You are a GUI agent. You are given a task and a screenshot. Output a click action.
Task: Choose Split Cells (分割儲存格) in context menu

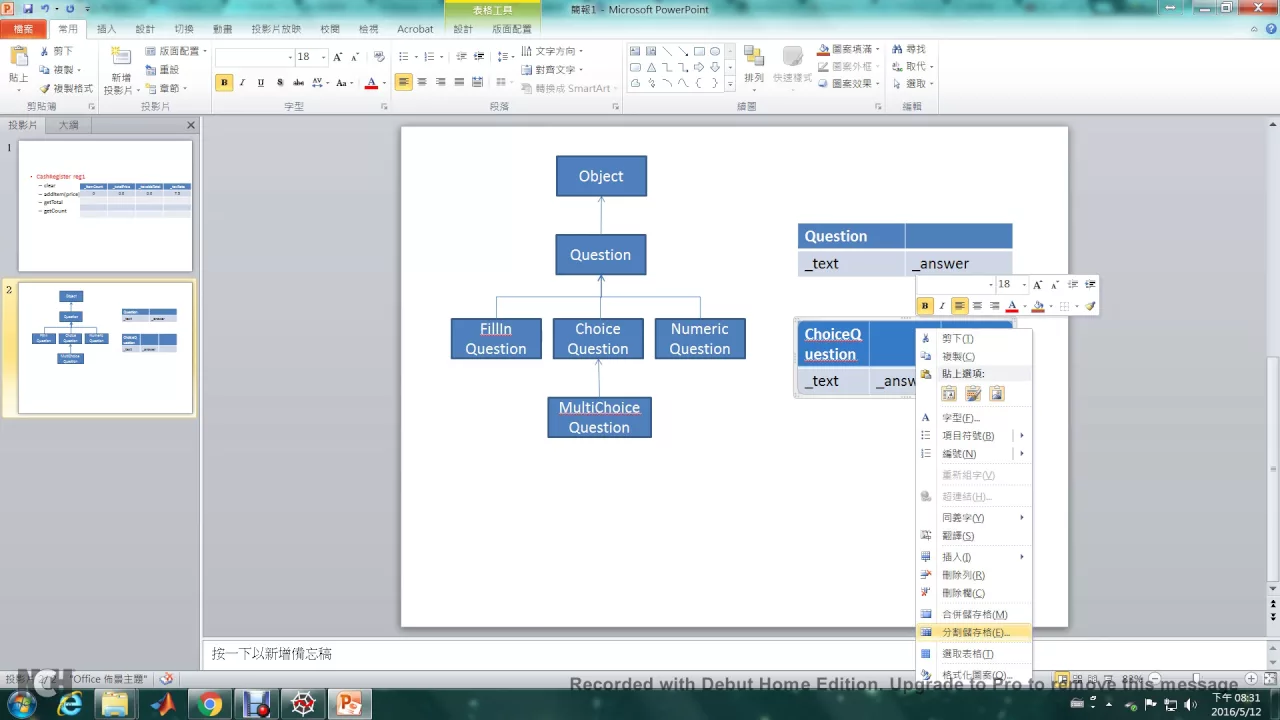[x=974, y=633]
